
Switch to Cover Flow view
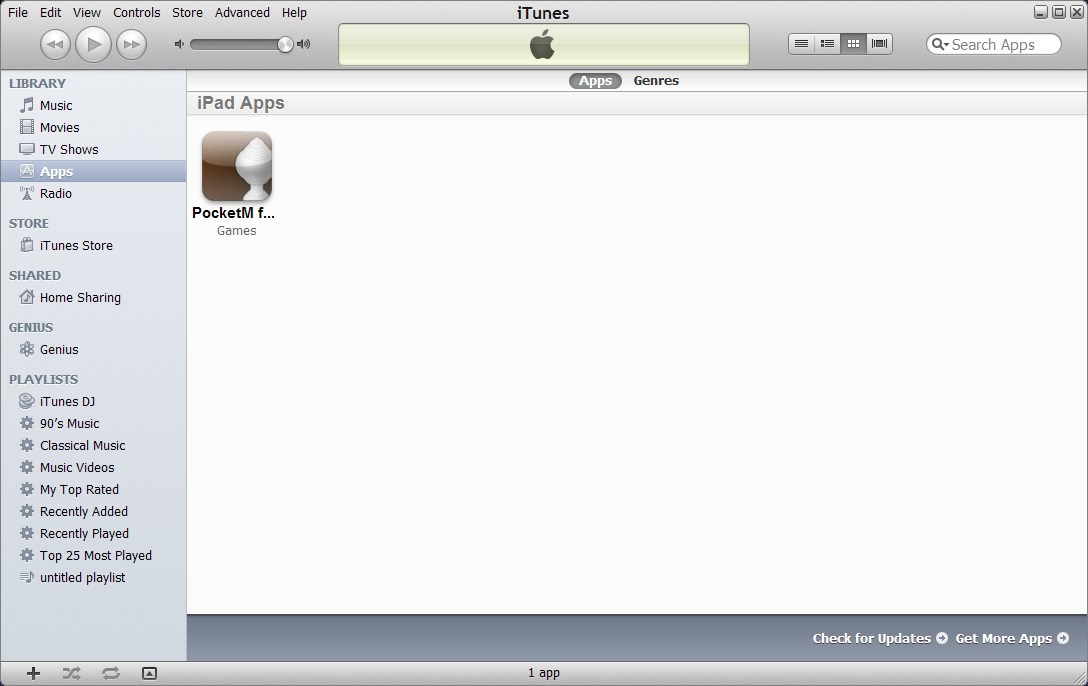[x=879, y=44]
